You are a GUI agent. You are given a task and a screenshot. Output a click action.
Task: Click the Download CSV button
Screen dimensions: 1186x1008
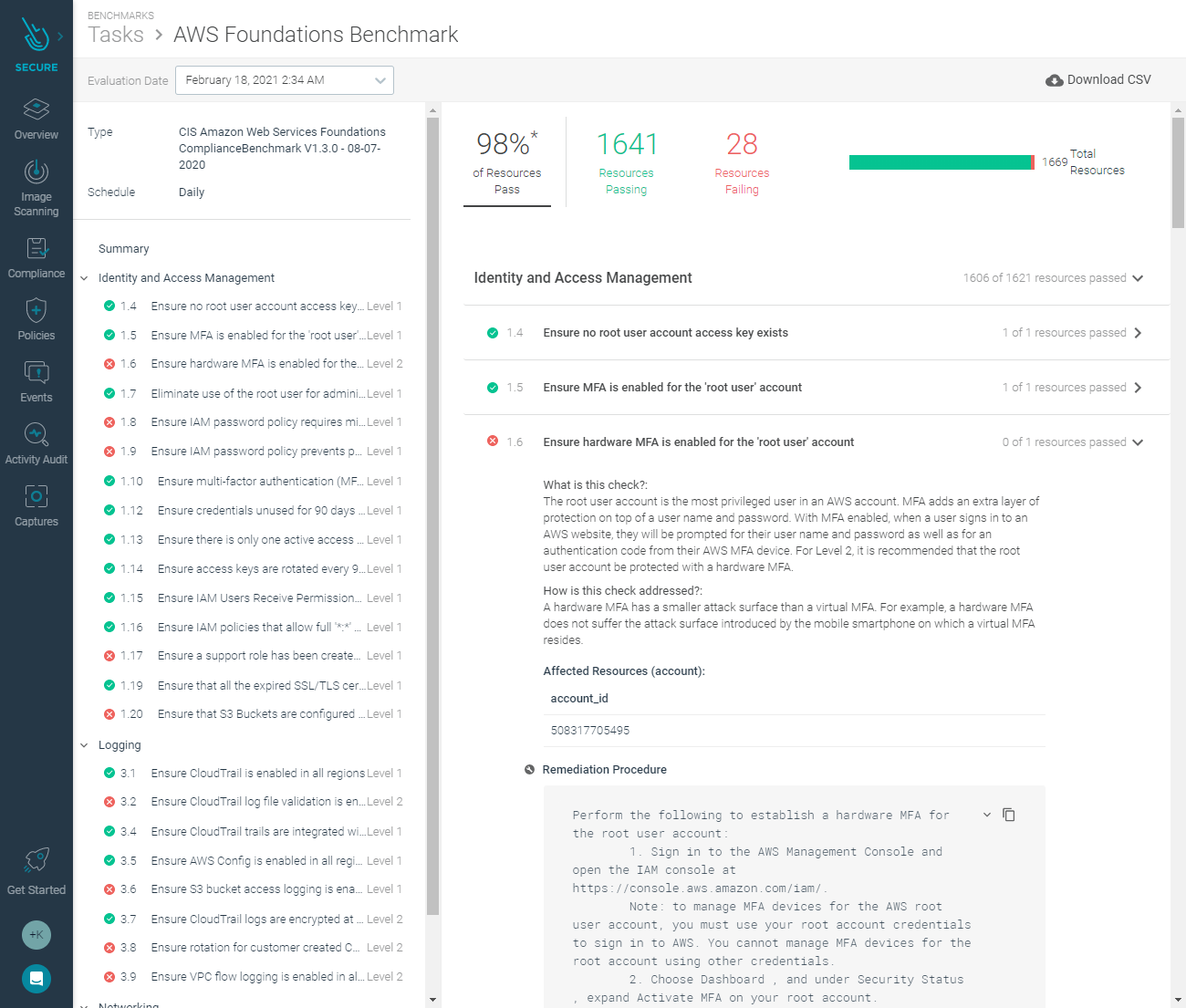point(1098,80)
